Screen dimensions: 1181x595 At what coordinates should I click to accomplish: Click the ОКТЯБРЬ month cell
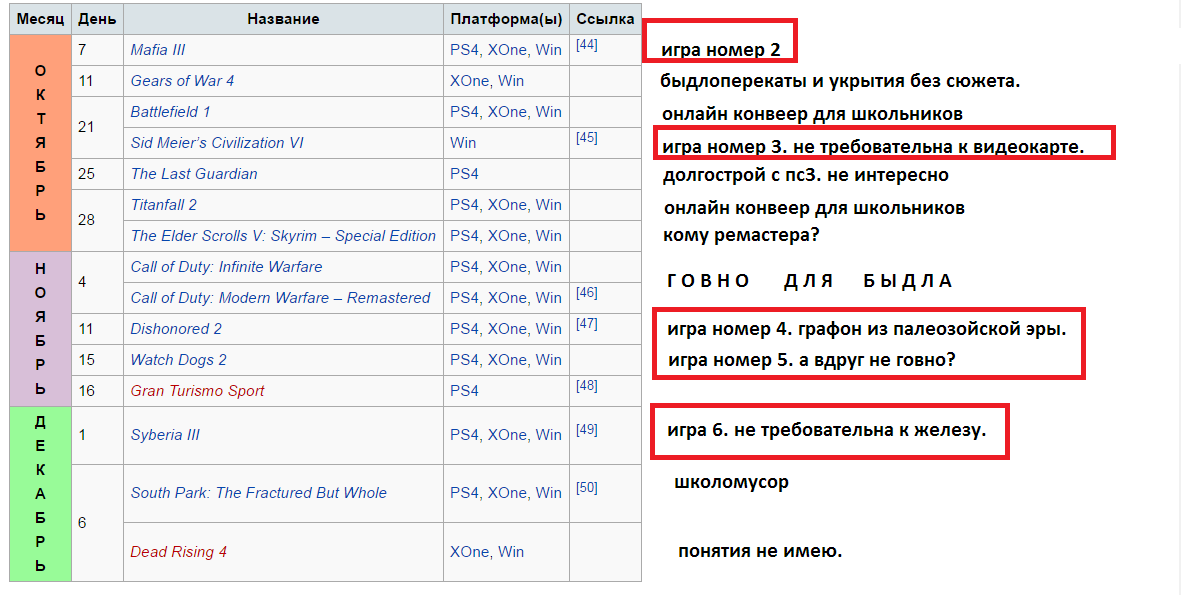[41, 142]
